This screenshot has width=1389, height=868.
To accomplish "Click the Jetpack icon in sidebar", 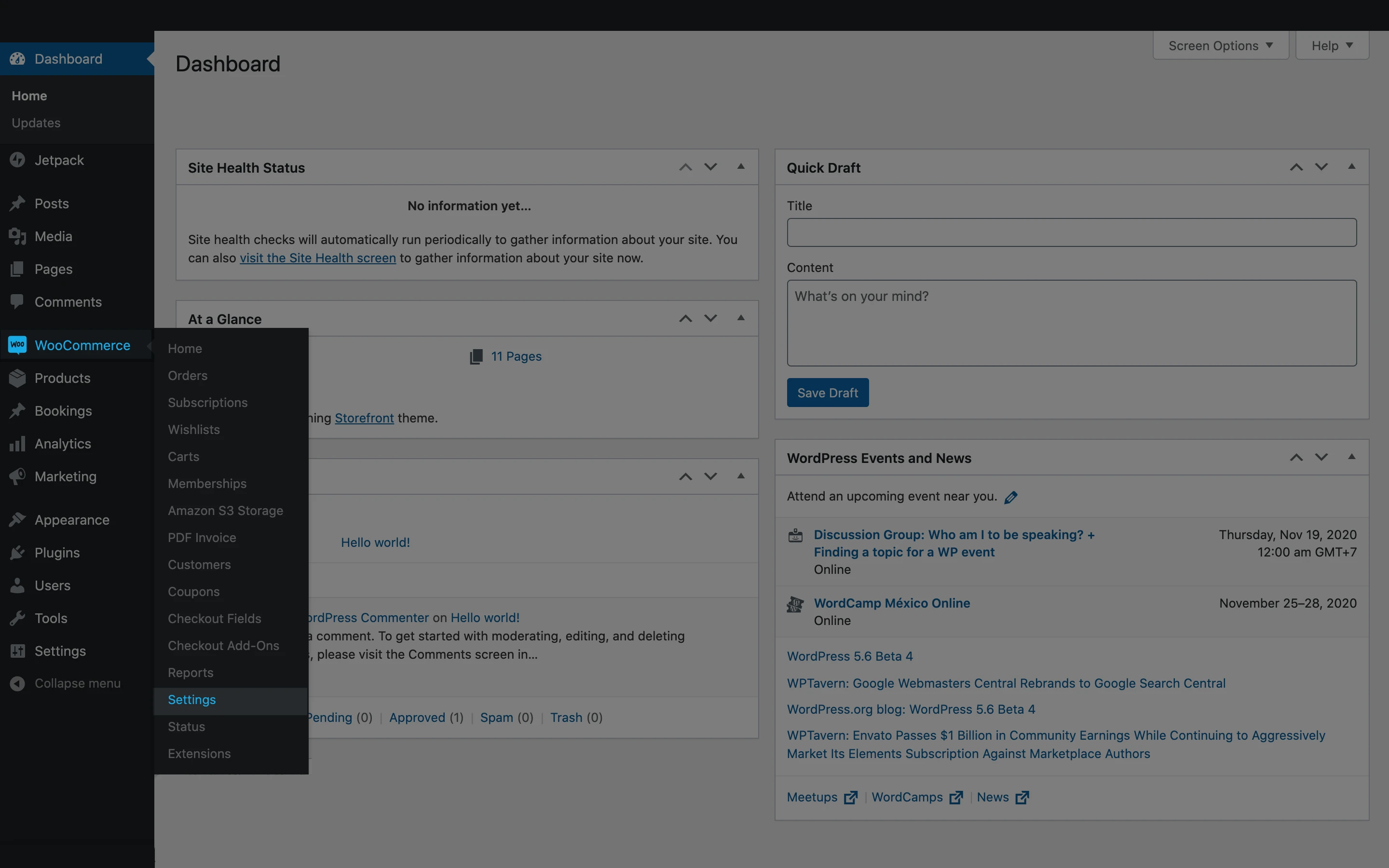I will point(17,160).
